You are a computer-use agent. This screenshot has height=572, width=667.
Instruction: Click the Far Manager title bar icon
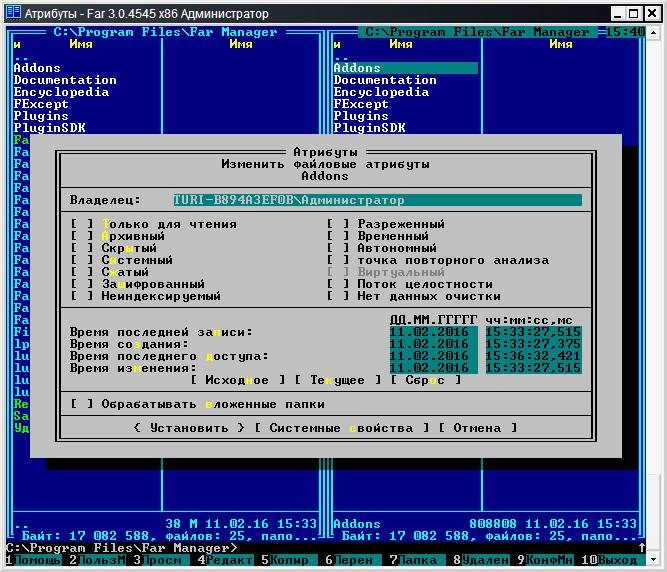coord(13,12)
